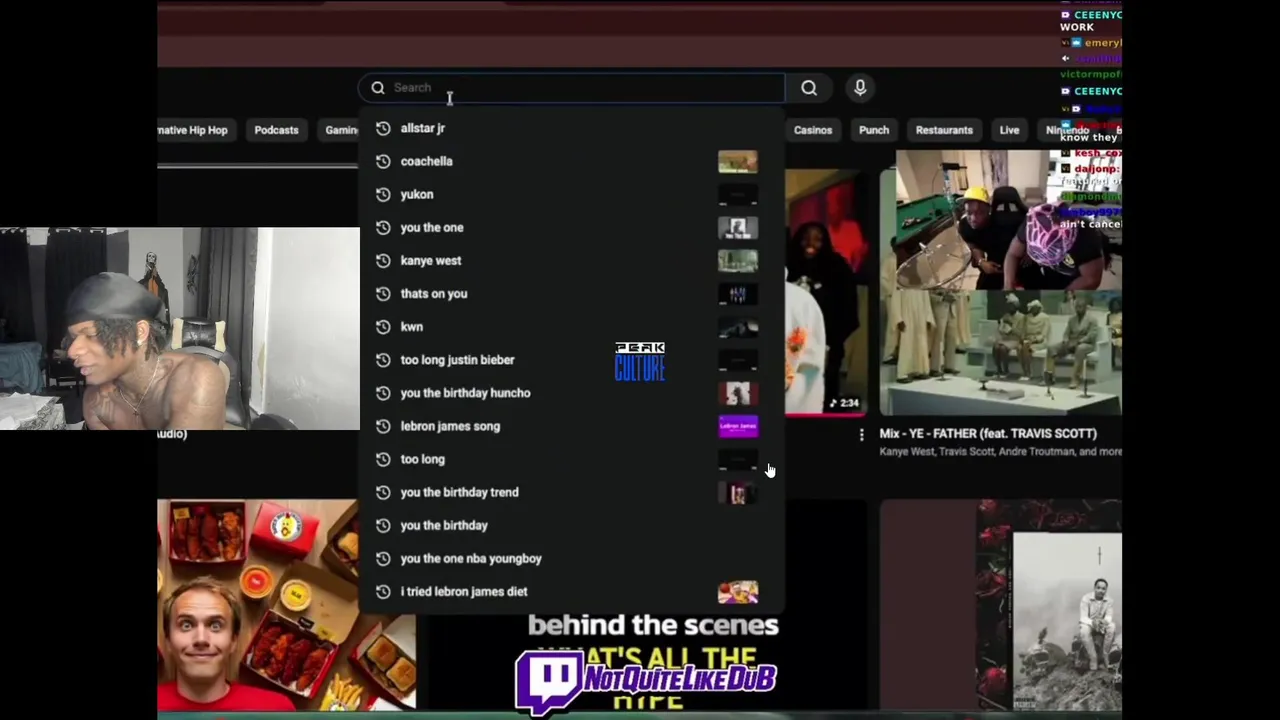Click history icon beside 'lebron james song'
1280x720 pixels.
pos(383,425)
